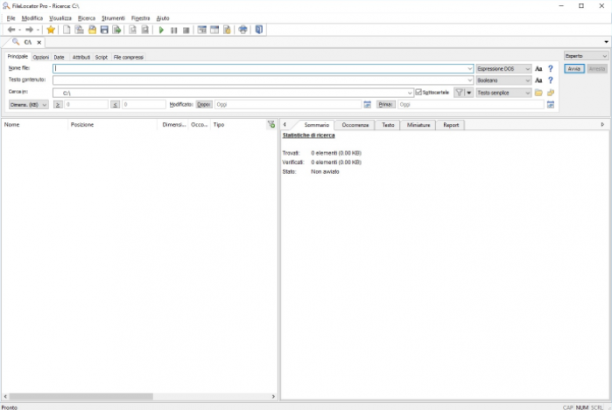Click help question mark beside Nome file
Image resolution: width=612 pixels, height=410 pixels.
point(550,69)
